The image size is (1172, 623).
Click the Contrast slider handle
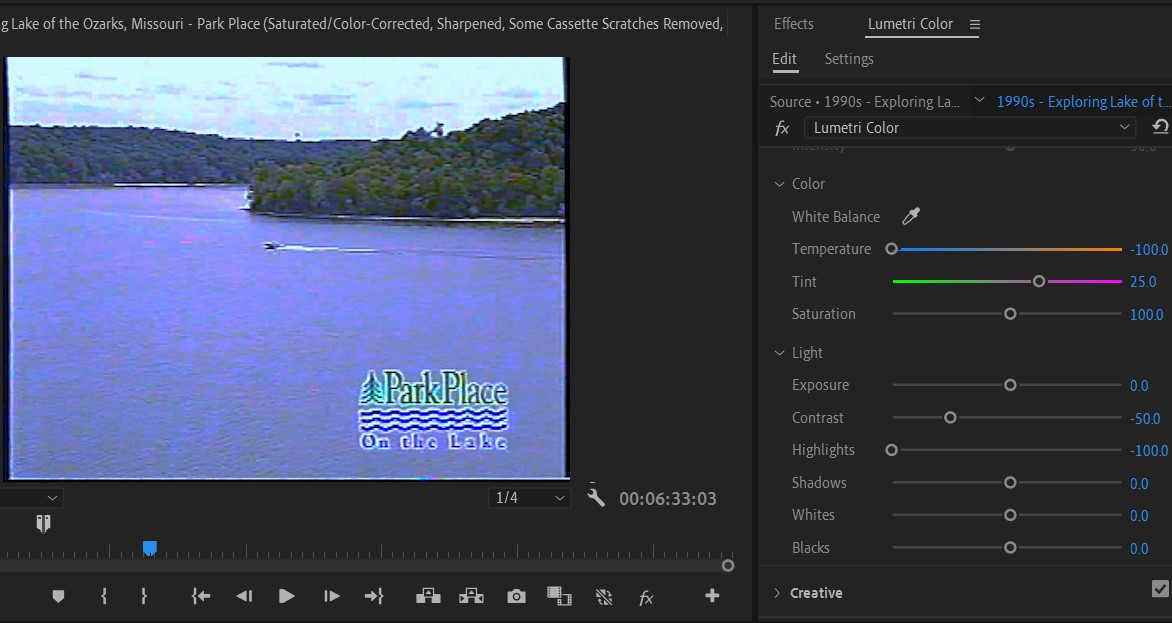950,418
